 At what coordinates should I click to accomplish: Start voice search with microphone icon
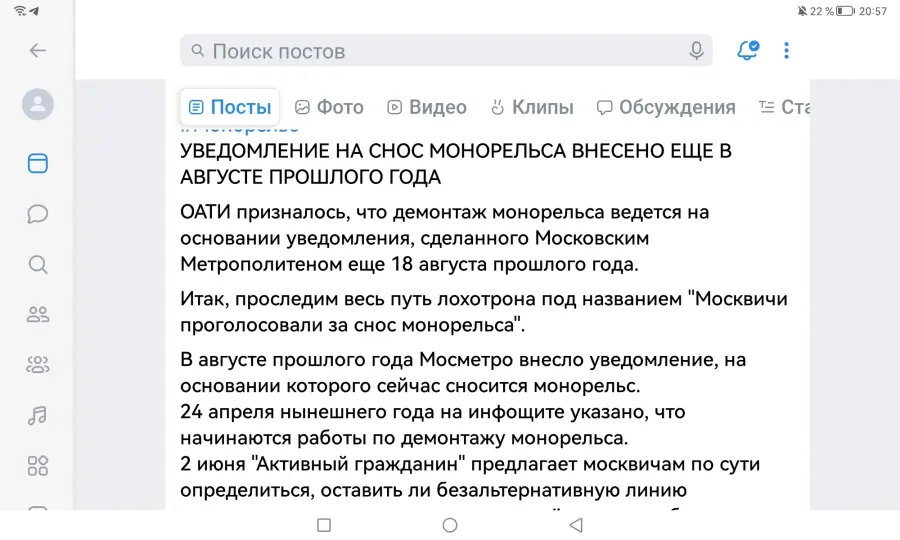pyautogui.click(x=696, y=51)
